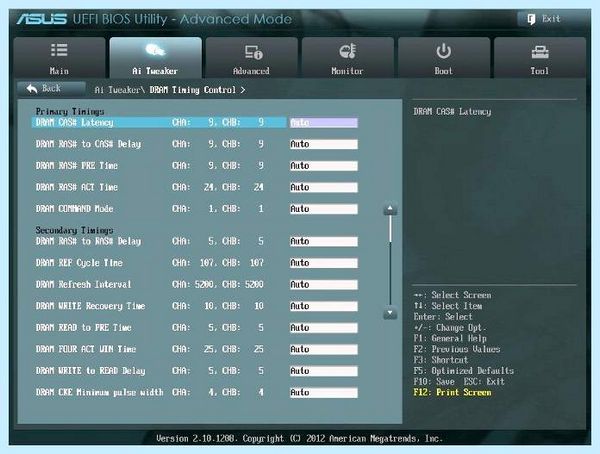This screenshot has width=600, height=454.
Task: Select the DRAM WRITE to READ Delay label
Action: [x=90, y=371]
